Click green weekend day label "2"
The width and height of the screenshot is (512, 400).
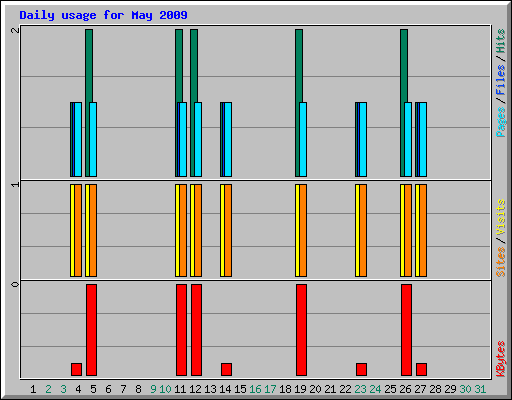tap(48, 389)
